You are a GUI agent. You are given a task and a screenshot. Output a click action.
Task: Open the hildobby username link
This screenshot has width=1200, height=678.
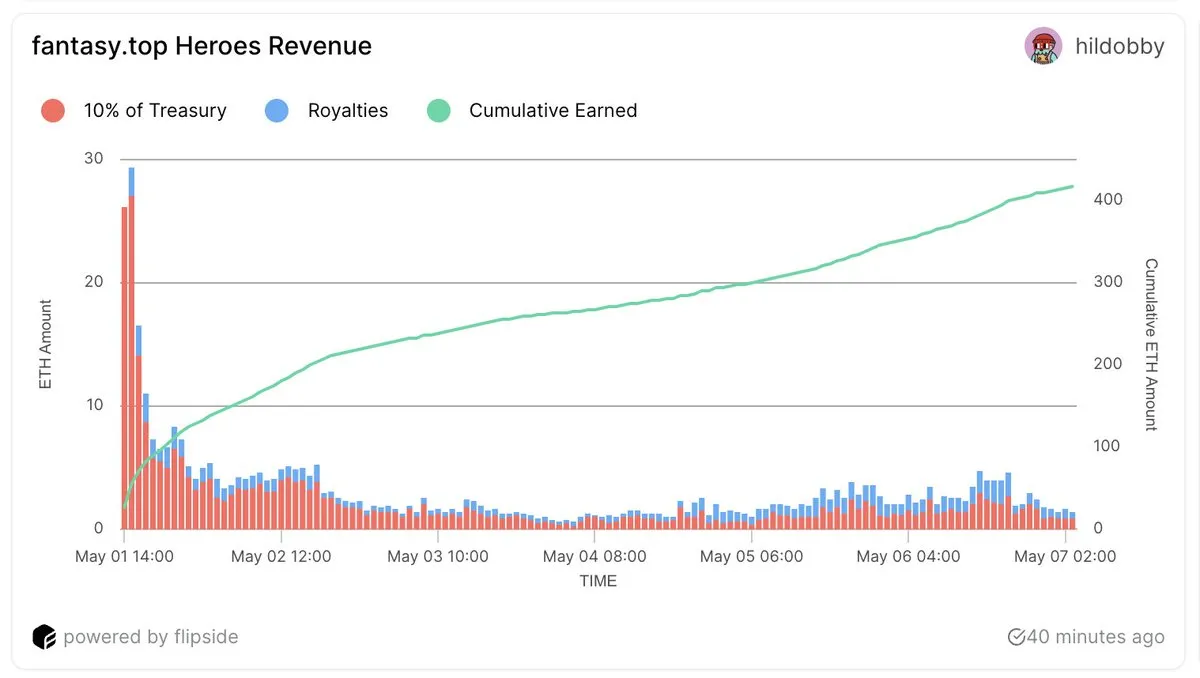pos(1120,47)
